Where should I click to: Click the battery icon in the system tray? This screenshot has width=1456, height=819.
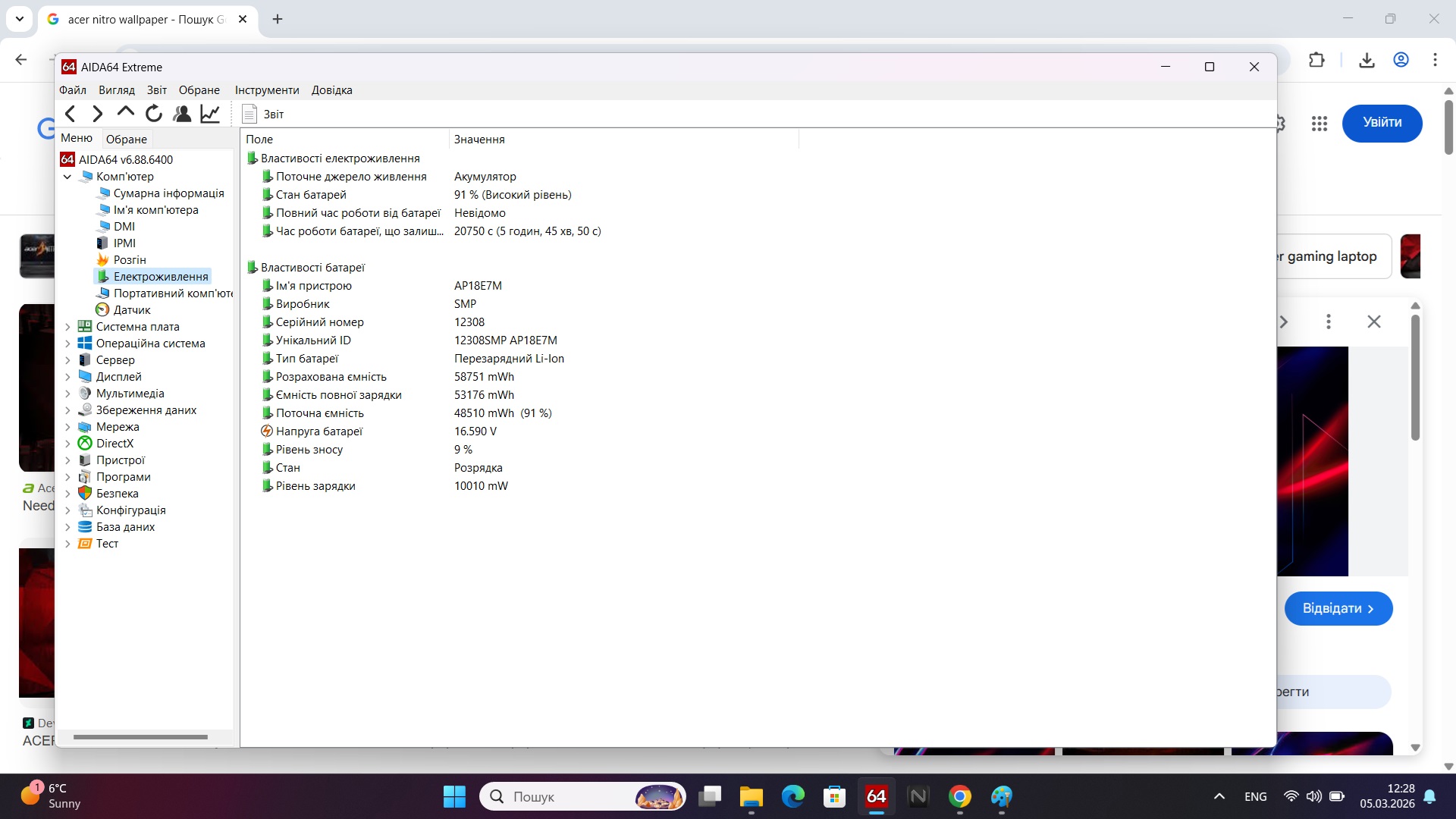coord(1337,796)
